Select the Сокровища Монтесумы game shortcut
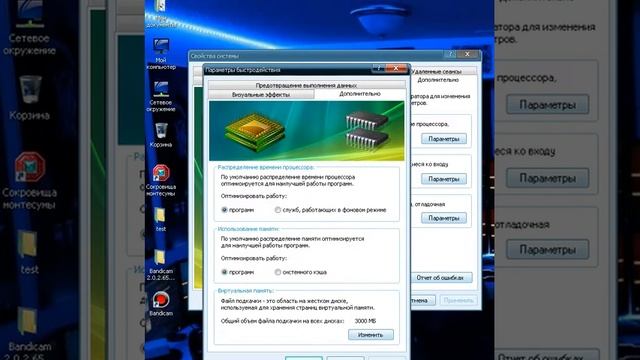 (x=161, y=180)
